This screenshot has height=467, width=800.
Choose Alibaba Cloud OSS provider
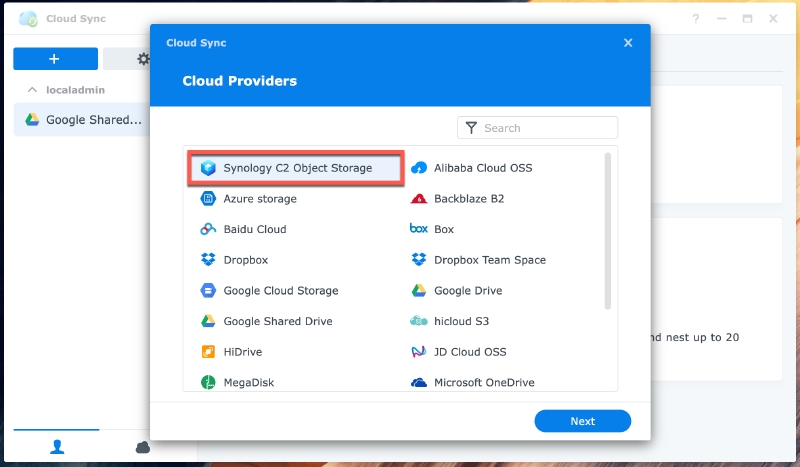482,168
